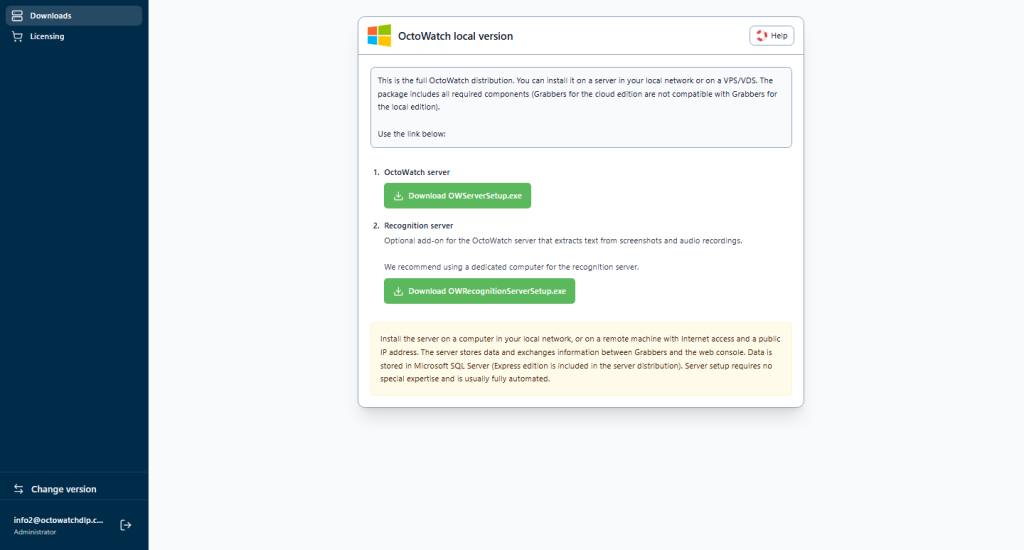Click the Change version button
Screen dimensions: 1024x550
pyautogui.click(x=74, y=489)
